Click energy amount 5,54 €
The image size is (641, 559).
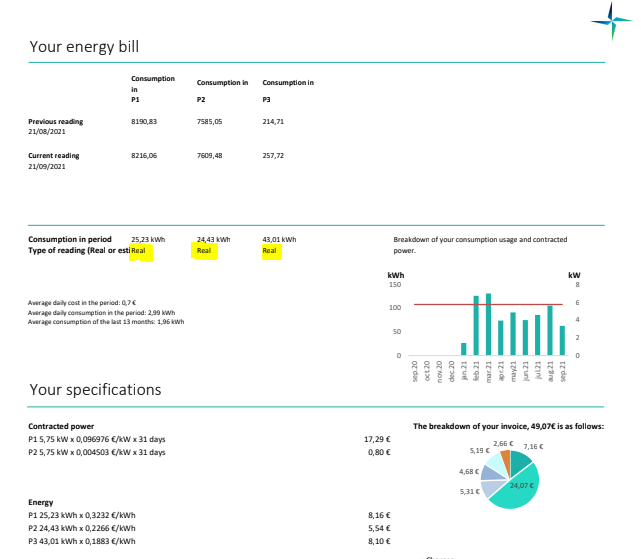379,528
